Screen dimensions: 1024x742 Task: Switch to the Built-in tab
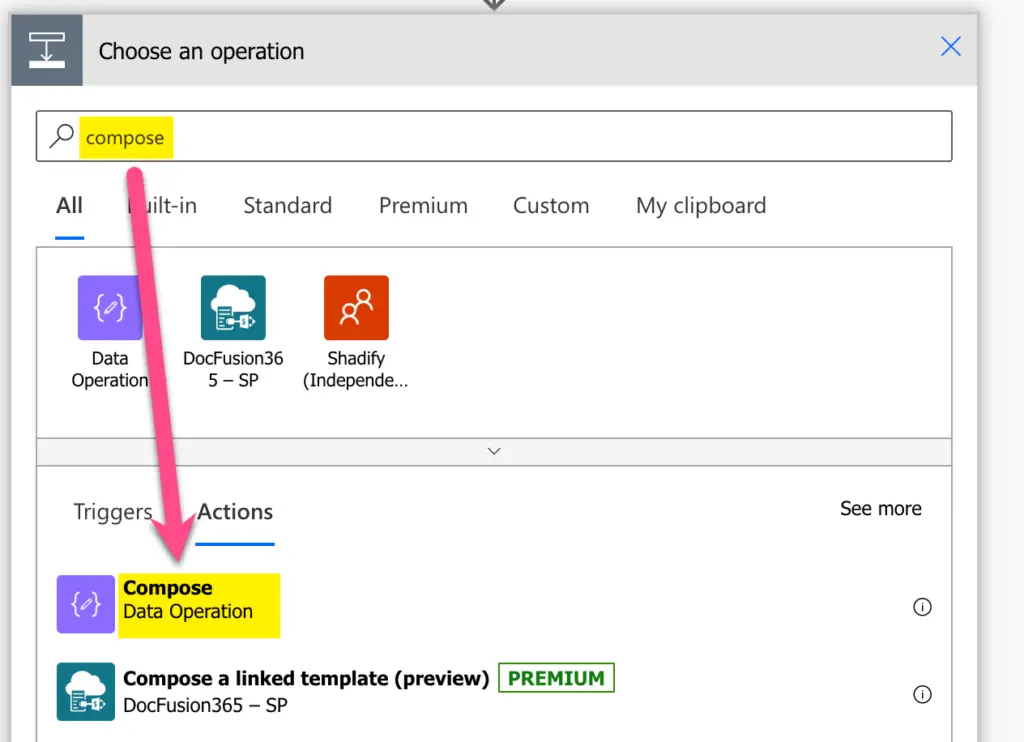[x=163, y=205]
